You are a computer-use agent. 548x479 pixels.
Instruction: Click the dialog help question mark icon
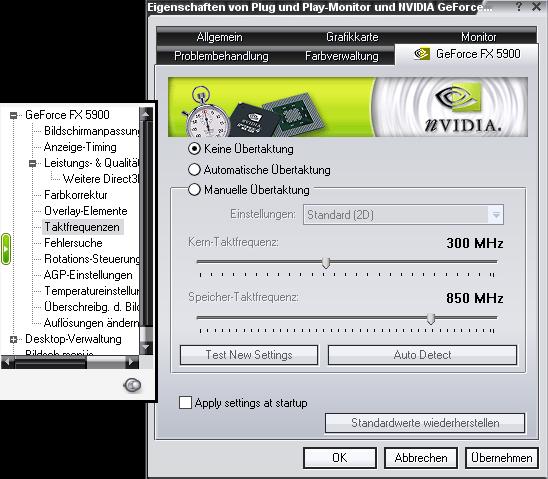[x=519, y=7]
